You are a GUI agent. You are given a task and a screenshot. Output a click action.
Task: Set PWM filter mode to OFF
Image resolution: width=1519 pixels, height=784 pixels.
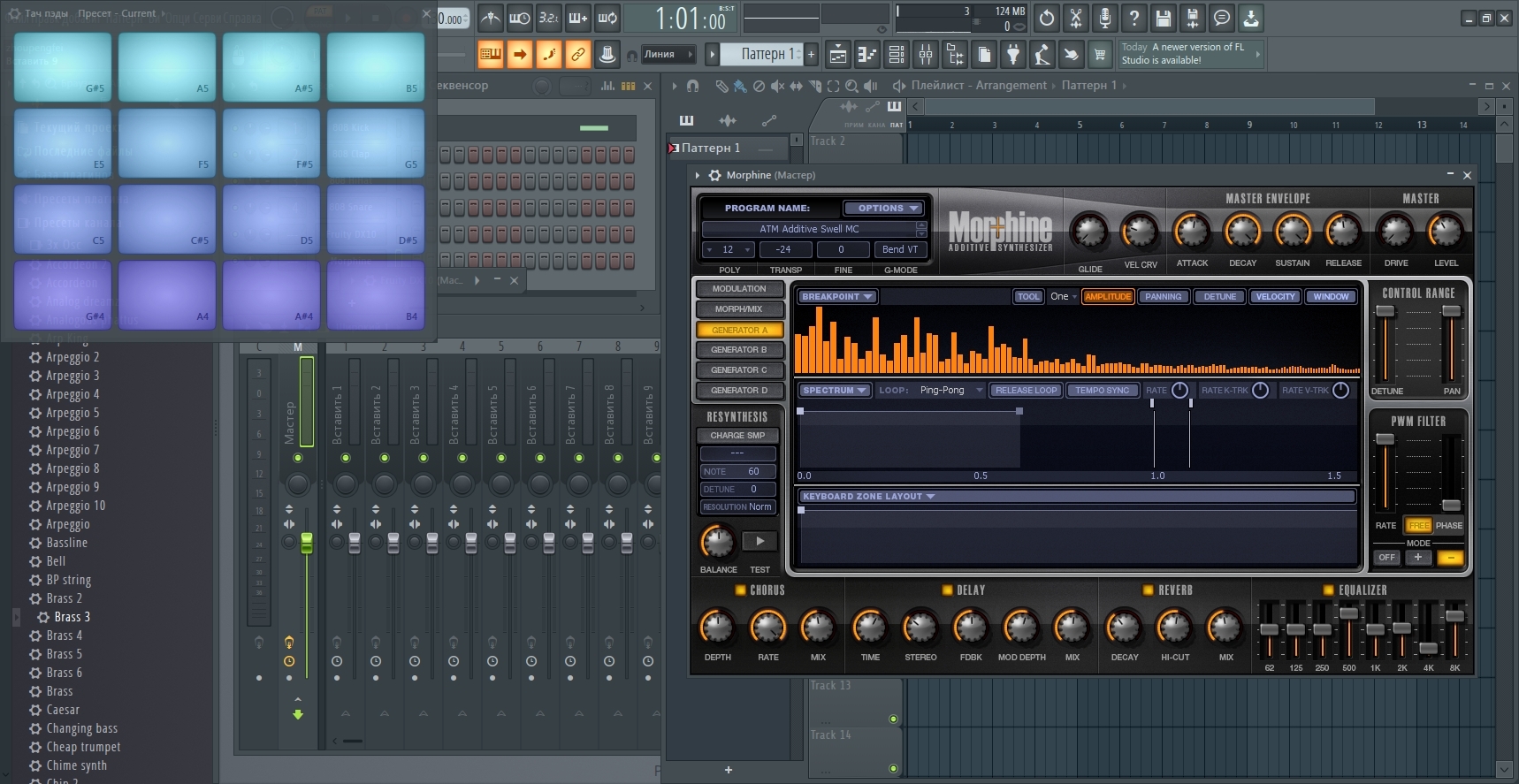click(1387, 558)
